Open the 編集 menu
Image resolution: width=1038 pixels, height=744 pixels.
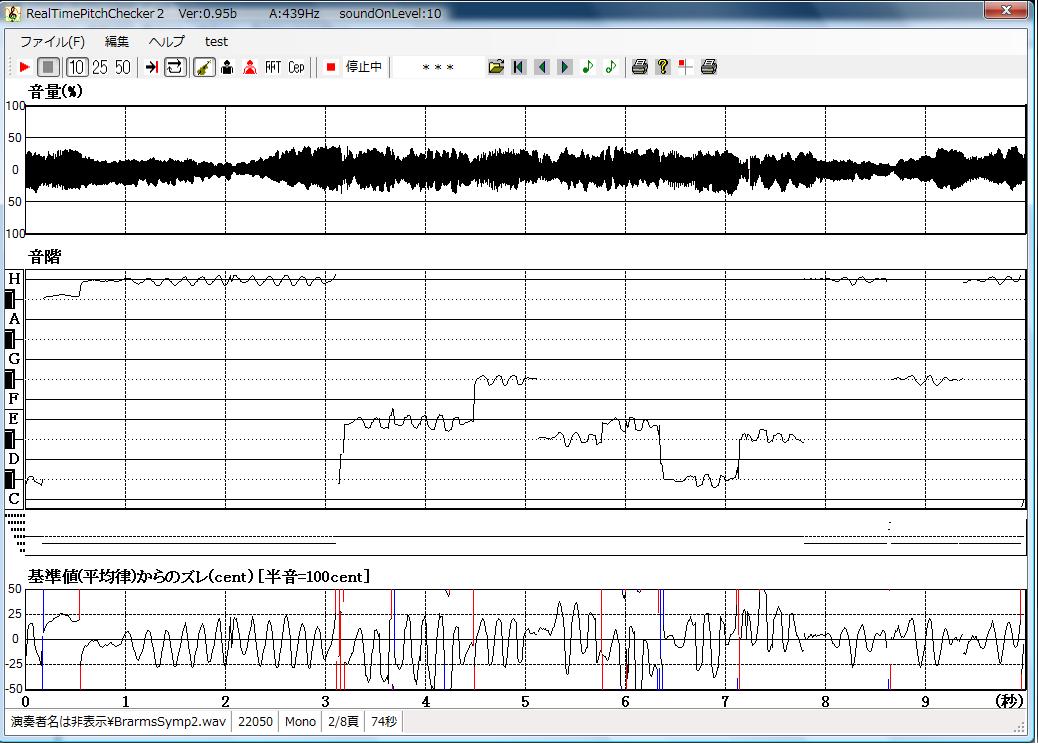[117, 42]
